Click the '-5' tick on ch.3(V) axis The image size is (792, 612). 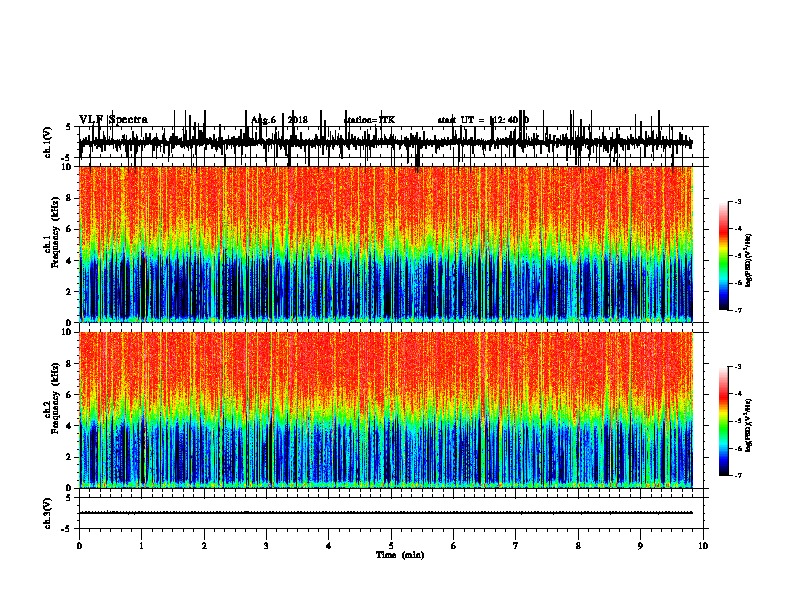(x=67, y=529)
